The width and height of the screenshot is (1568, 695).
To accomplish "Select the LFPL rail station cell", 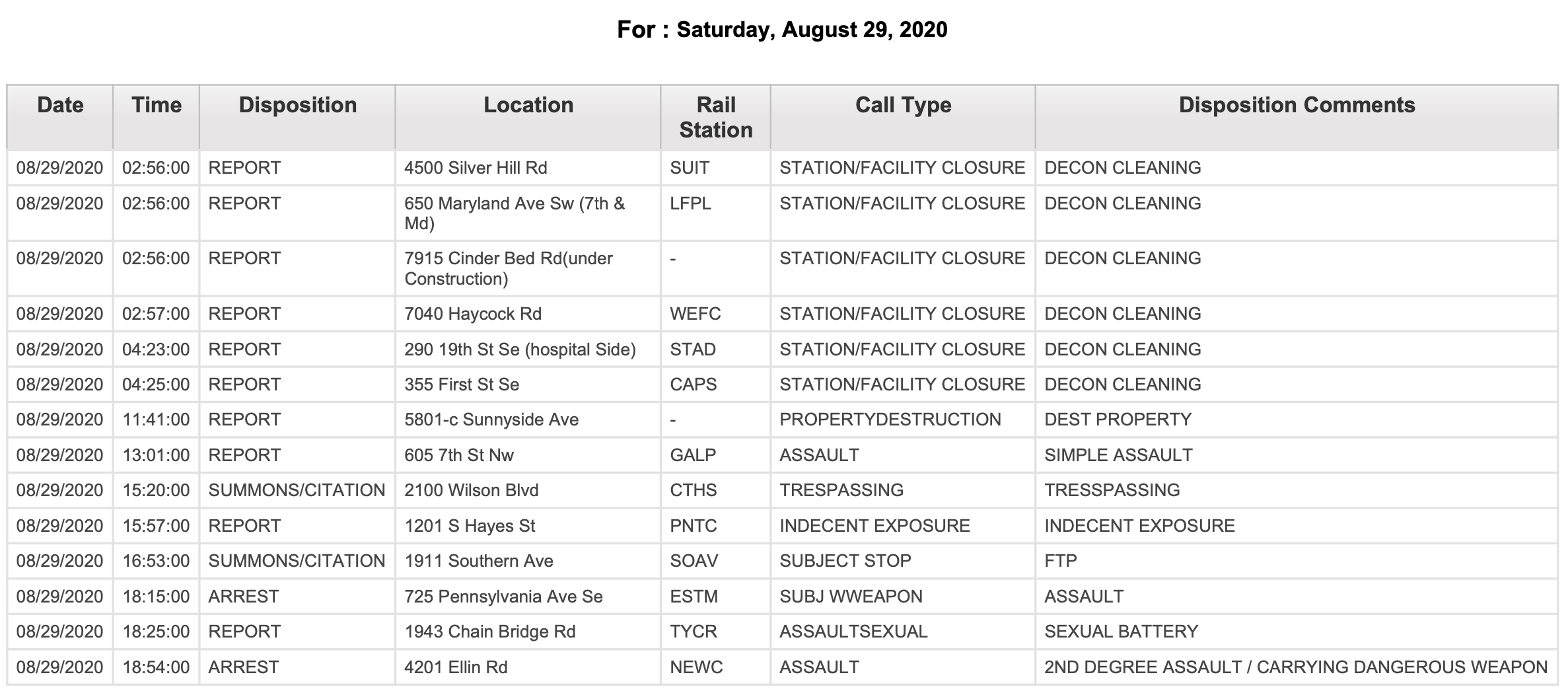I will point(716,213).
